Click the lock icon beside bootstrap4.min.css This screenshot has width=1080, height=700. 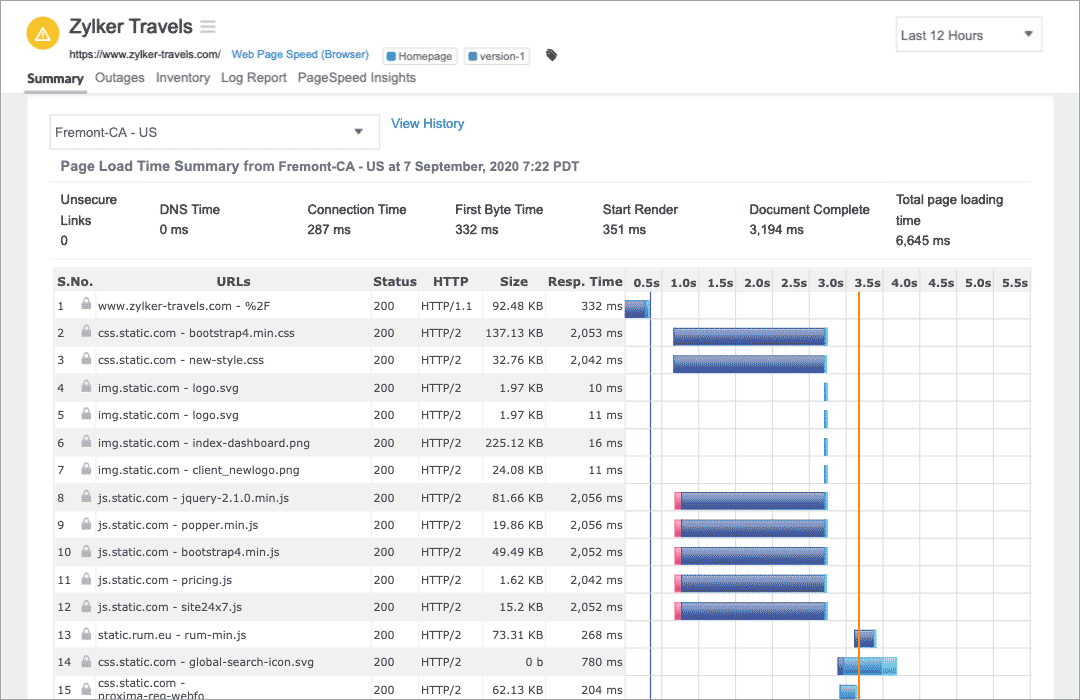[x=84, y=333]
